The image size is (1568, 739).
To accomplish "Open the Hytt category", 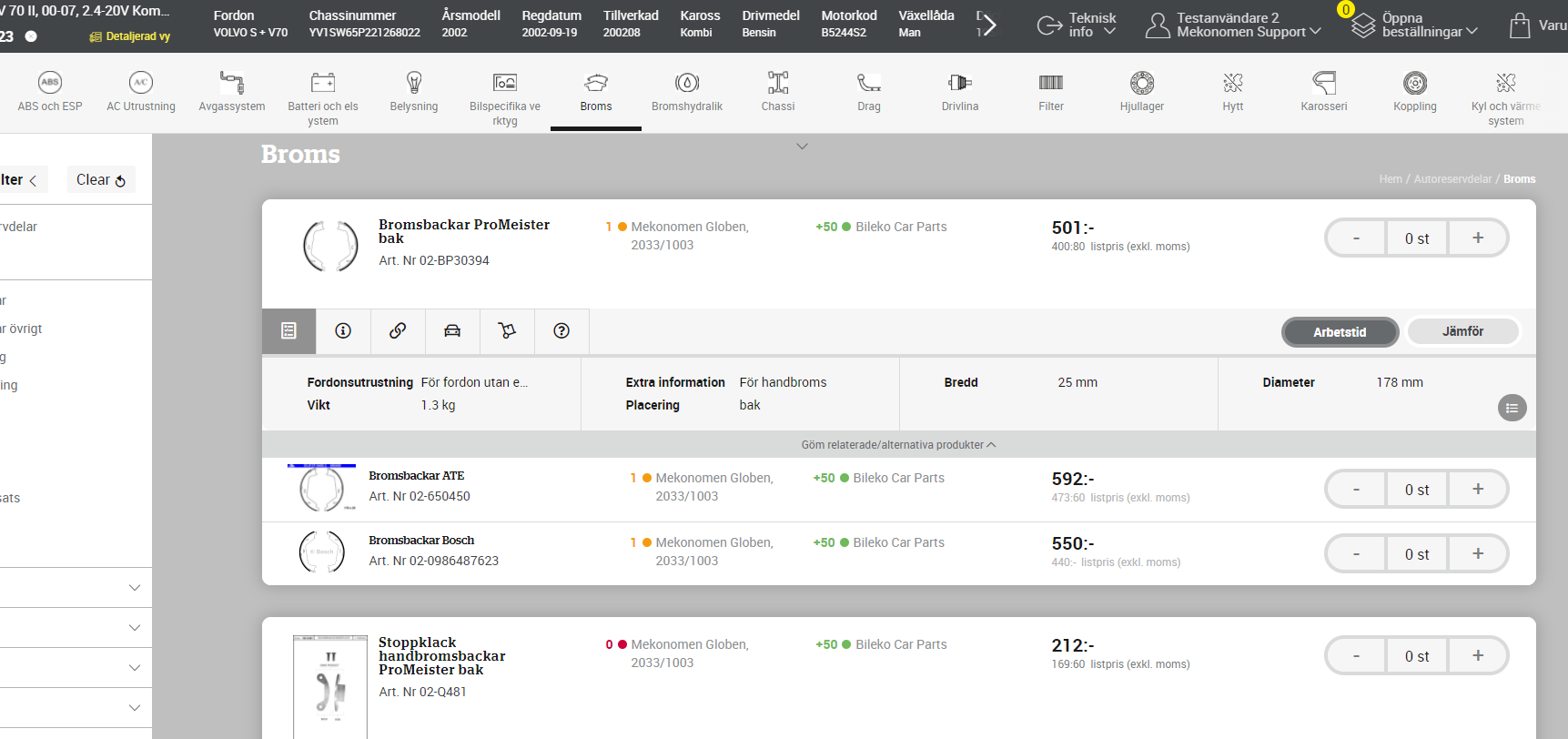I will tap(1233, 92).
